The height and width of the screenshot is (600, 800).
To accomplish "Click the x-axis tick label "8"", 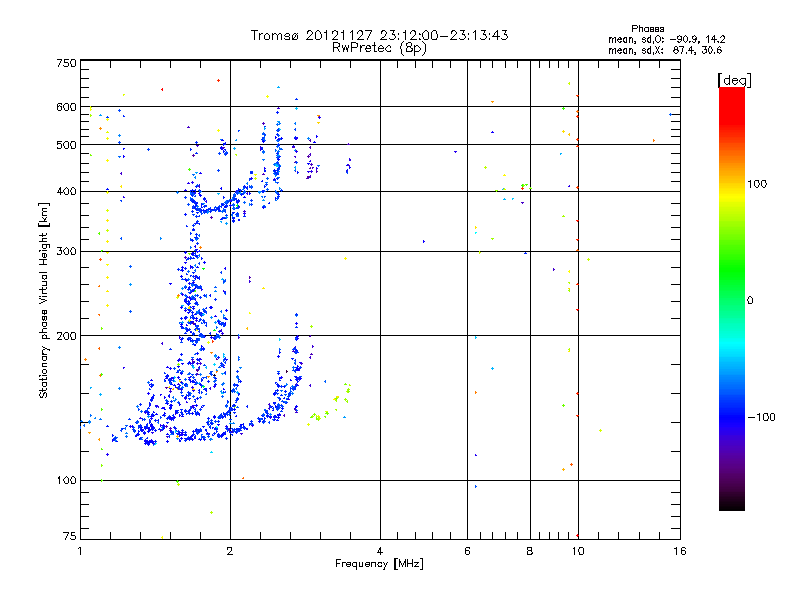I will point(530,551).
